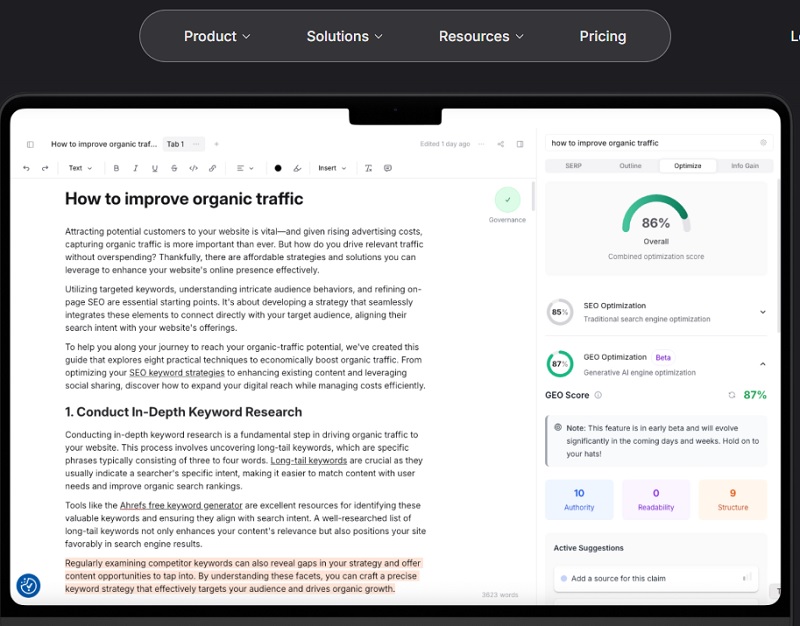
Task: Toggle strikethrough formatting
Action: (174, 168)
